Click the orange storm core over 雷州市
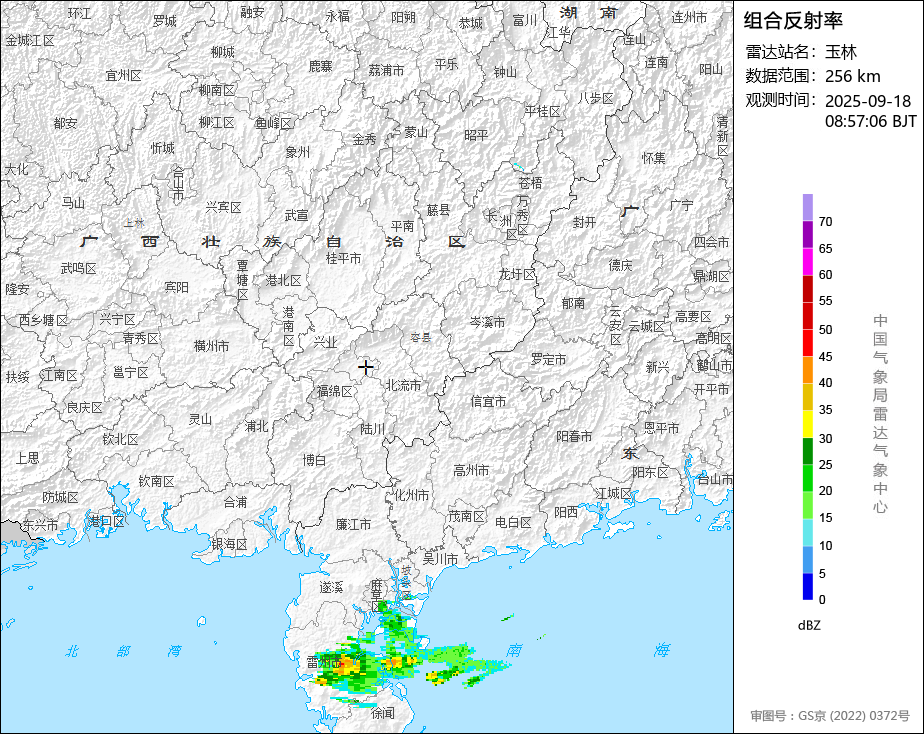This screenshot has width=924, height=734. [x=348, y=666]
